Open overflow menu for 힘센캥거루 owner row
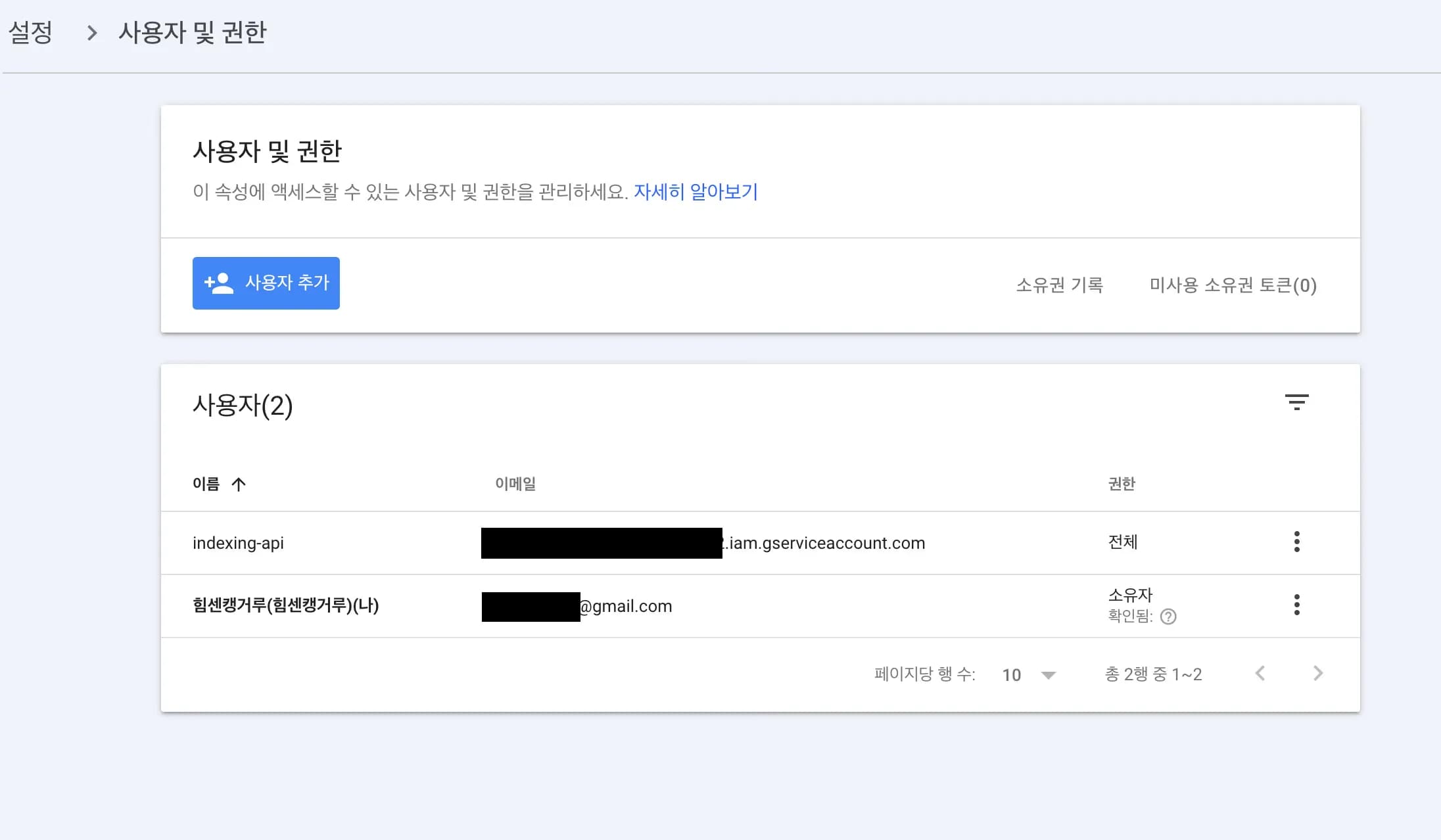Viewport: 1441px width, 840px height. tap(1296, 605)
